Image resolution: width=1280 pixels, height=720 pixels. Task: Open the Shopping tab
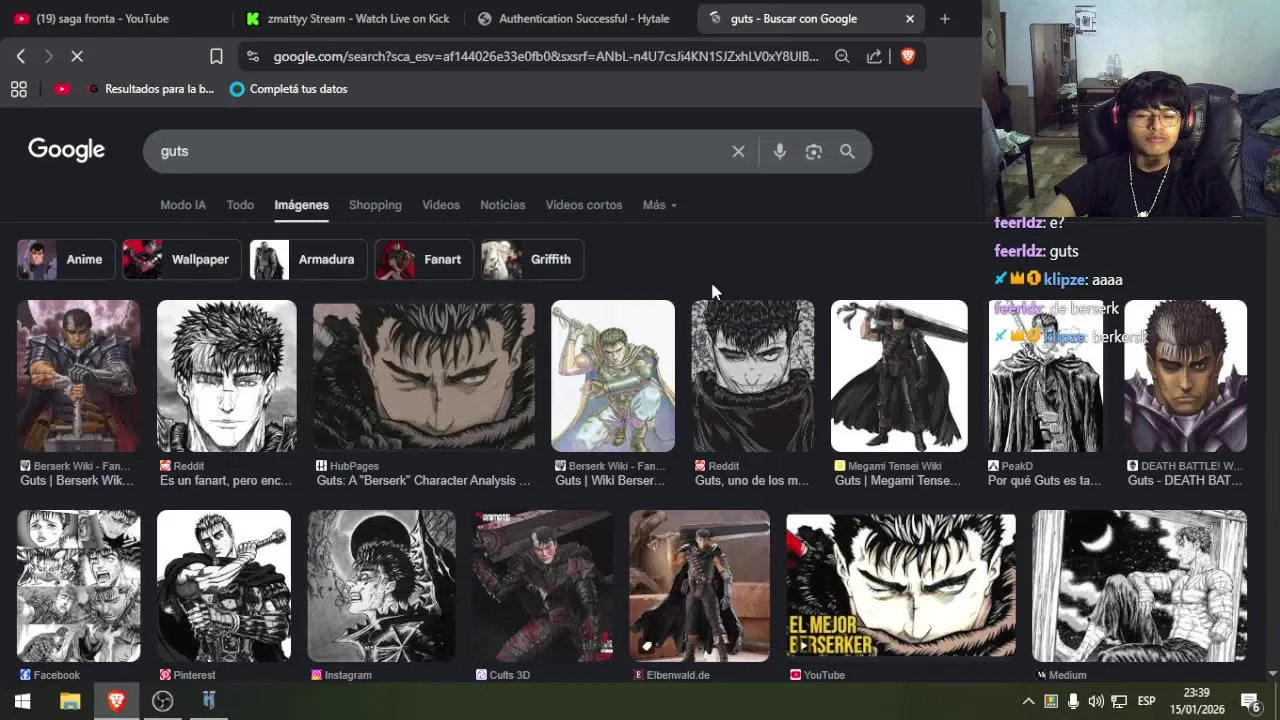(x=375, y=205)
